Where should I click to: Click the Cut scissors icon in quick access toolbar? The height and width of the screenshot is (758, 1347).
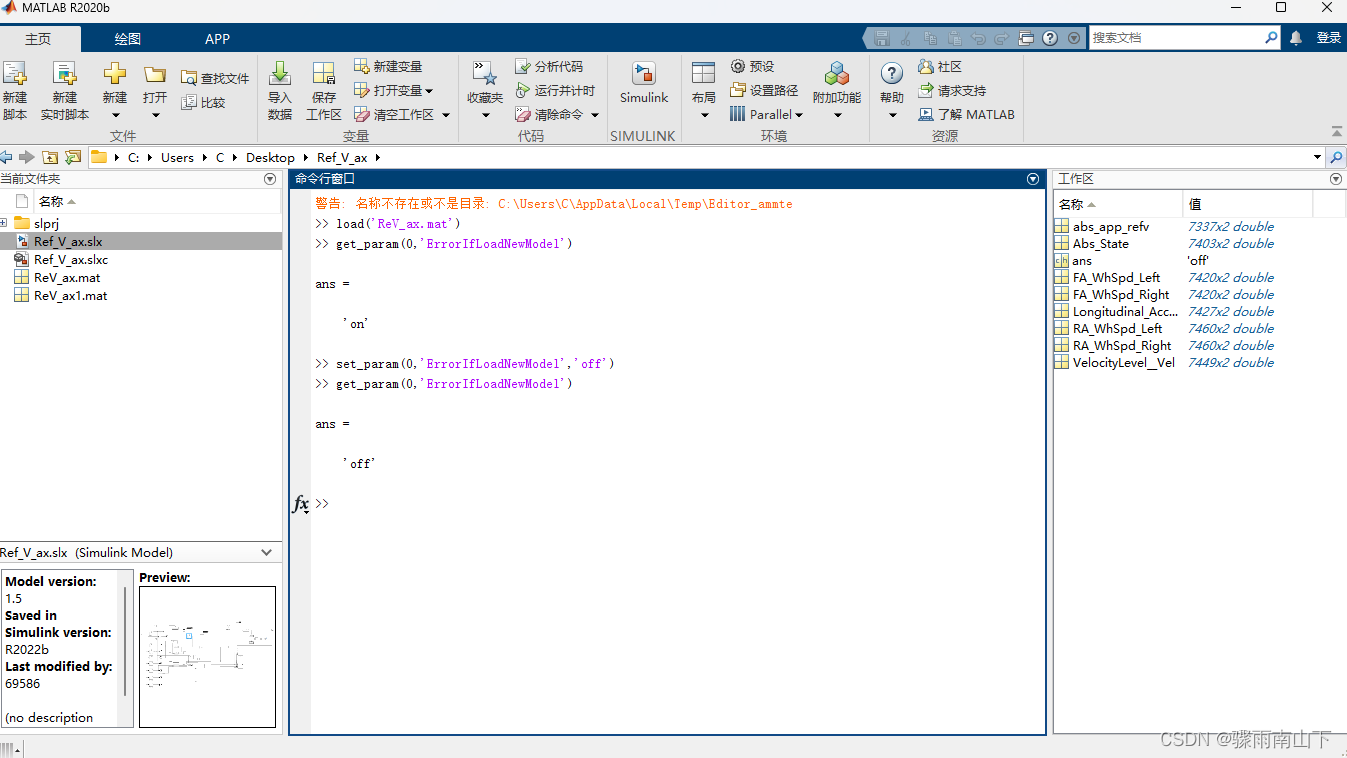point(906,38)
